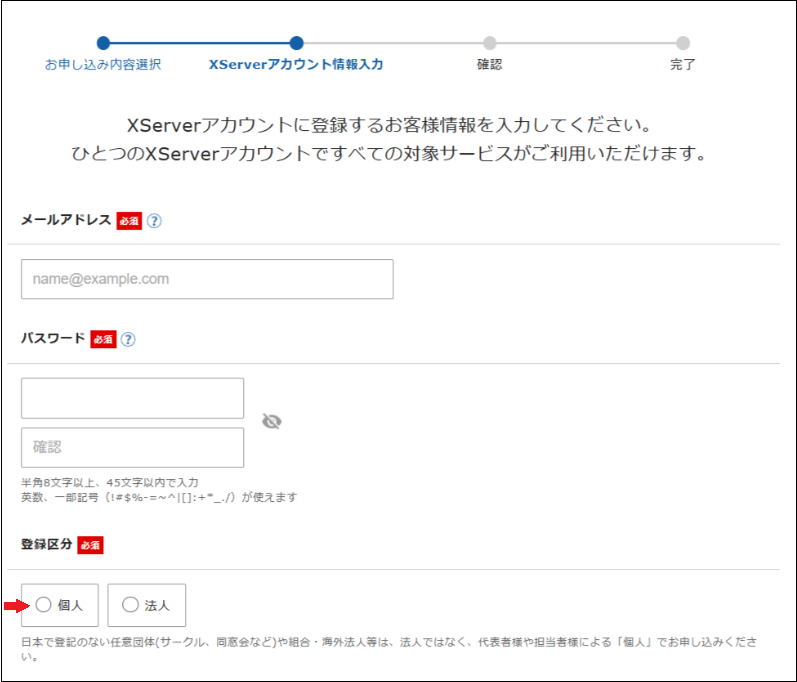Click the 日本で登記のない任意団体 note text
The image size is (797, 682).
point(389,649)
